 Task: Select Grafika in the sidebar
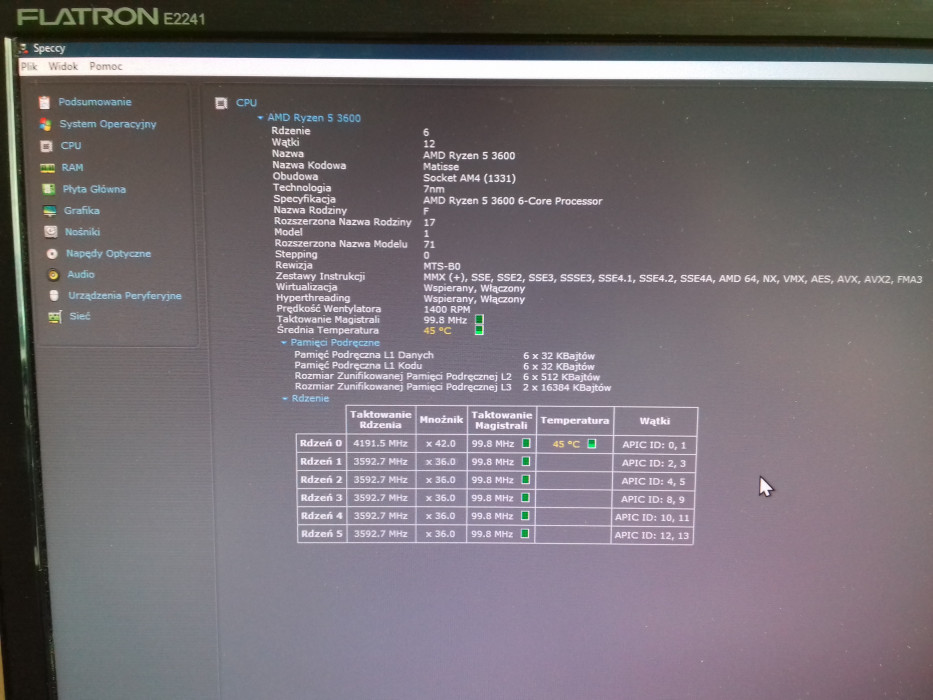click(82, 211)
